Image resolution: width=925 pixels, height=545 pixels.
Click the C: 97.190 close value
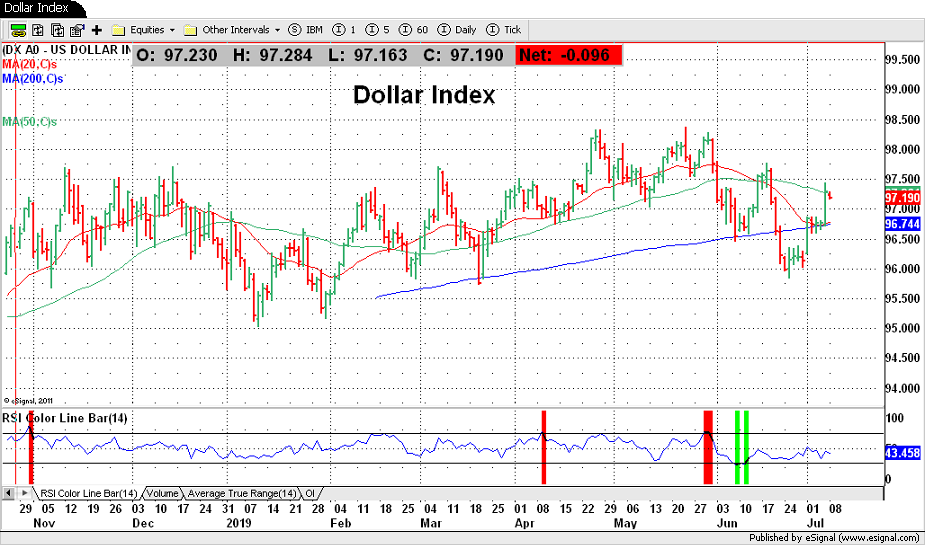pyautogui.click(x=464, y=55)
